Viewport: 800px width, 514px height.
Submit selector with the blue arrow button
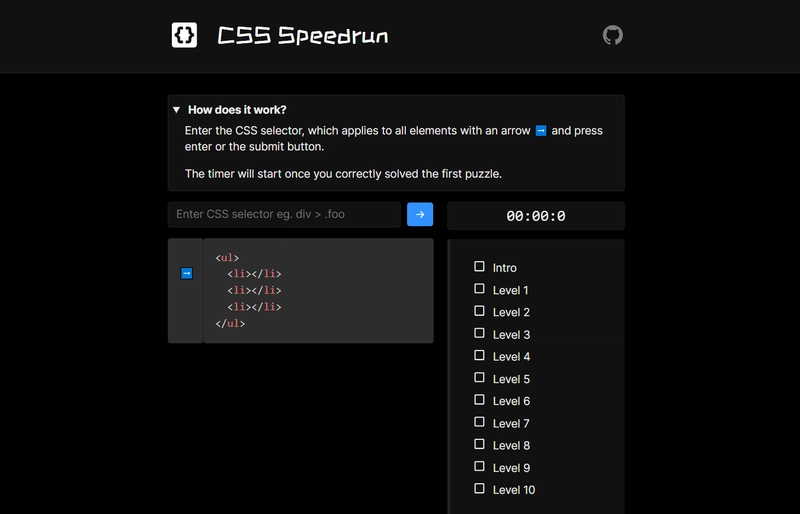click(420, 214)
